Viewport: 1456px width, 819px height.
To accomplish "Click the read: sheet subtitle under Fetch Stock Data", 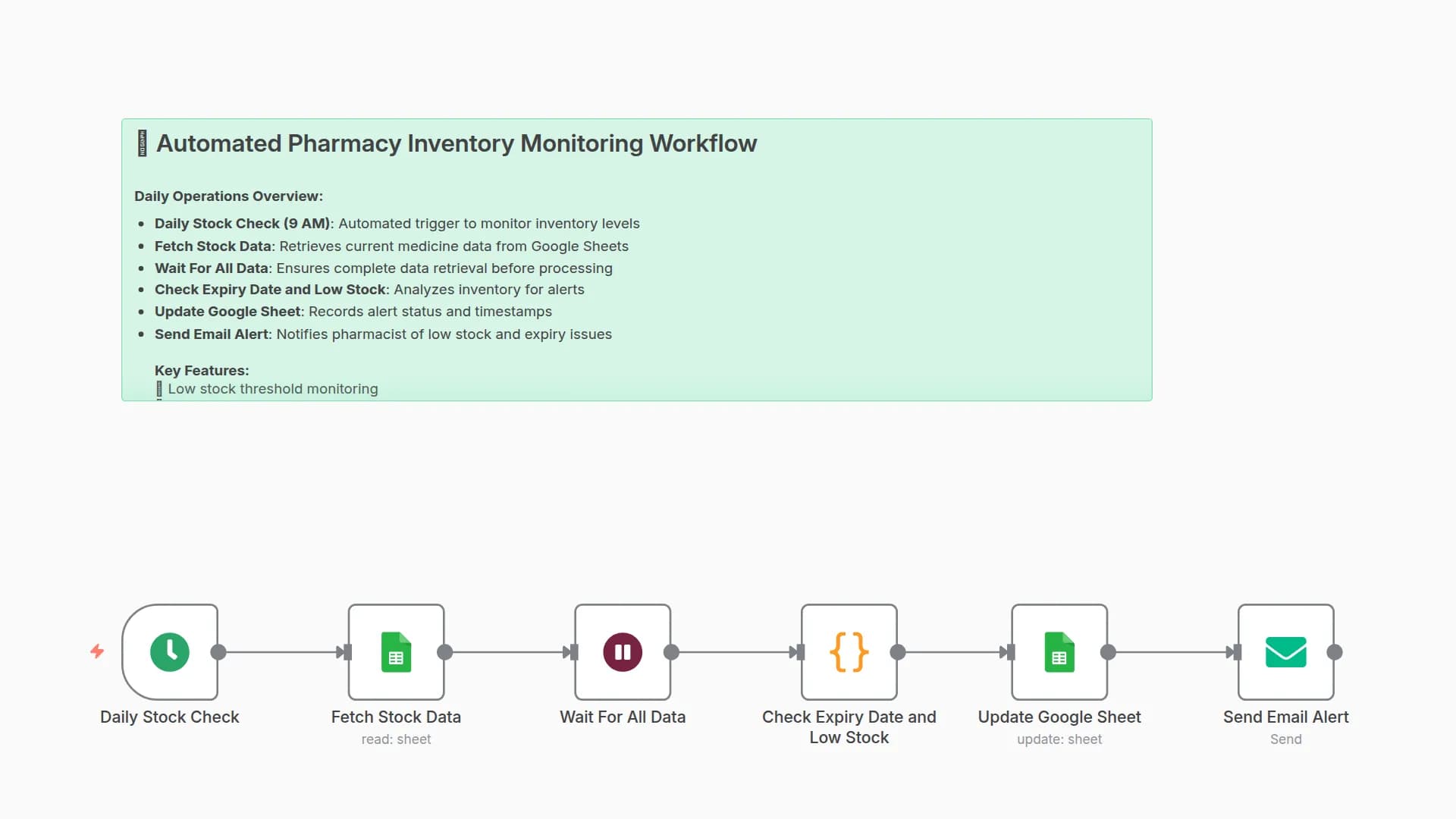I will tap(396, 739).
